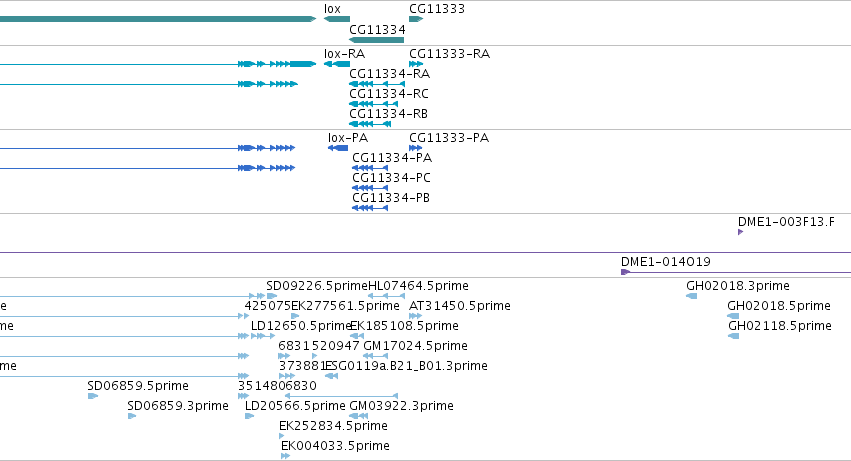
Task: Click the SD06859.5prime EST label
Action: [x=138, y=386]
